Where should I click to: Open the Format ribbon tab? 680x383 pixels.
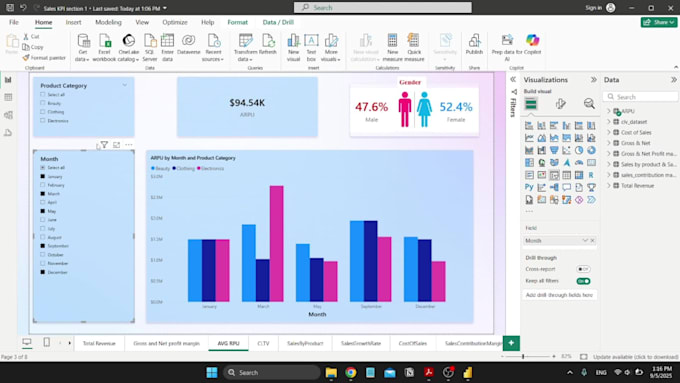238,22
